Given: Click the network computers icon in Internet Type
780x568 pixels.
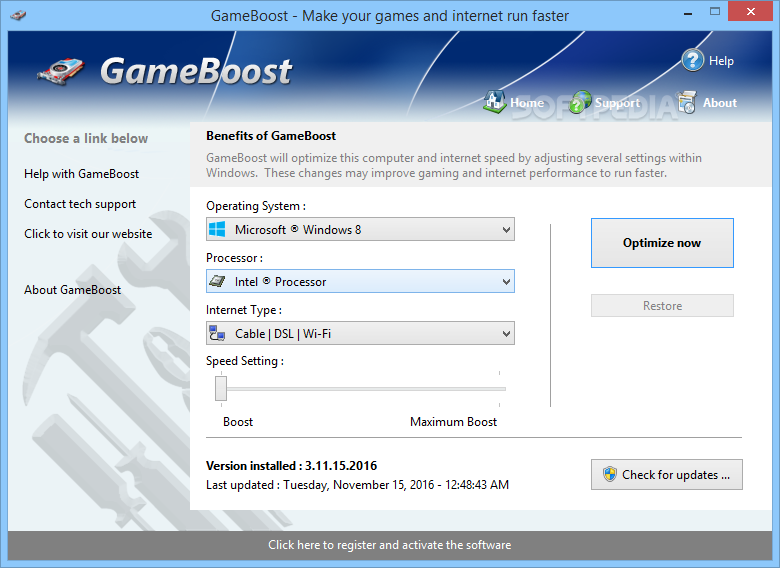Looking at the screenshot, I should click(x=217, y=333).
